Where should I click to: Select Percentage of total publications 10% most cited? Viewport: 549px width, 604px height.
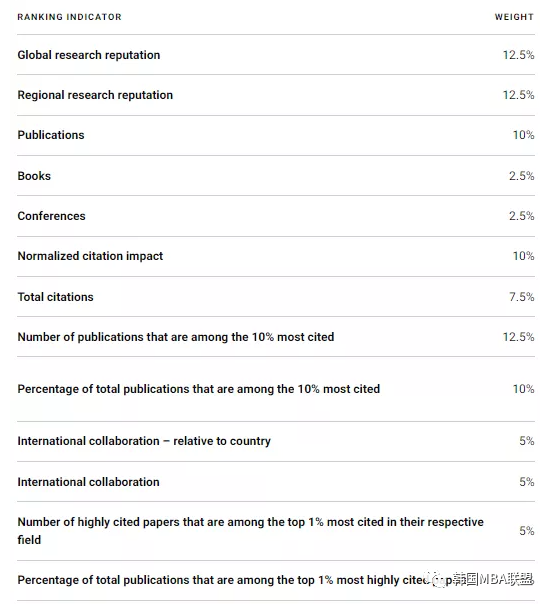(x=276, y=389)
